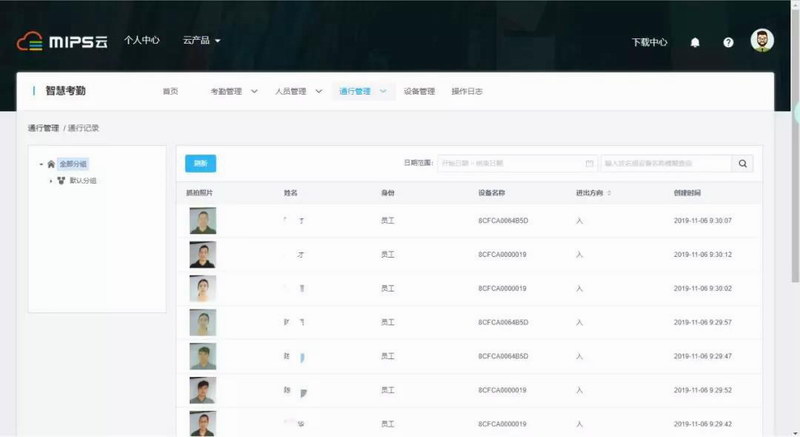Open the calendar icon in date range
Image resolution: width=800 pixels, height=437 pixels.
pos(589,163)
